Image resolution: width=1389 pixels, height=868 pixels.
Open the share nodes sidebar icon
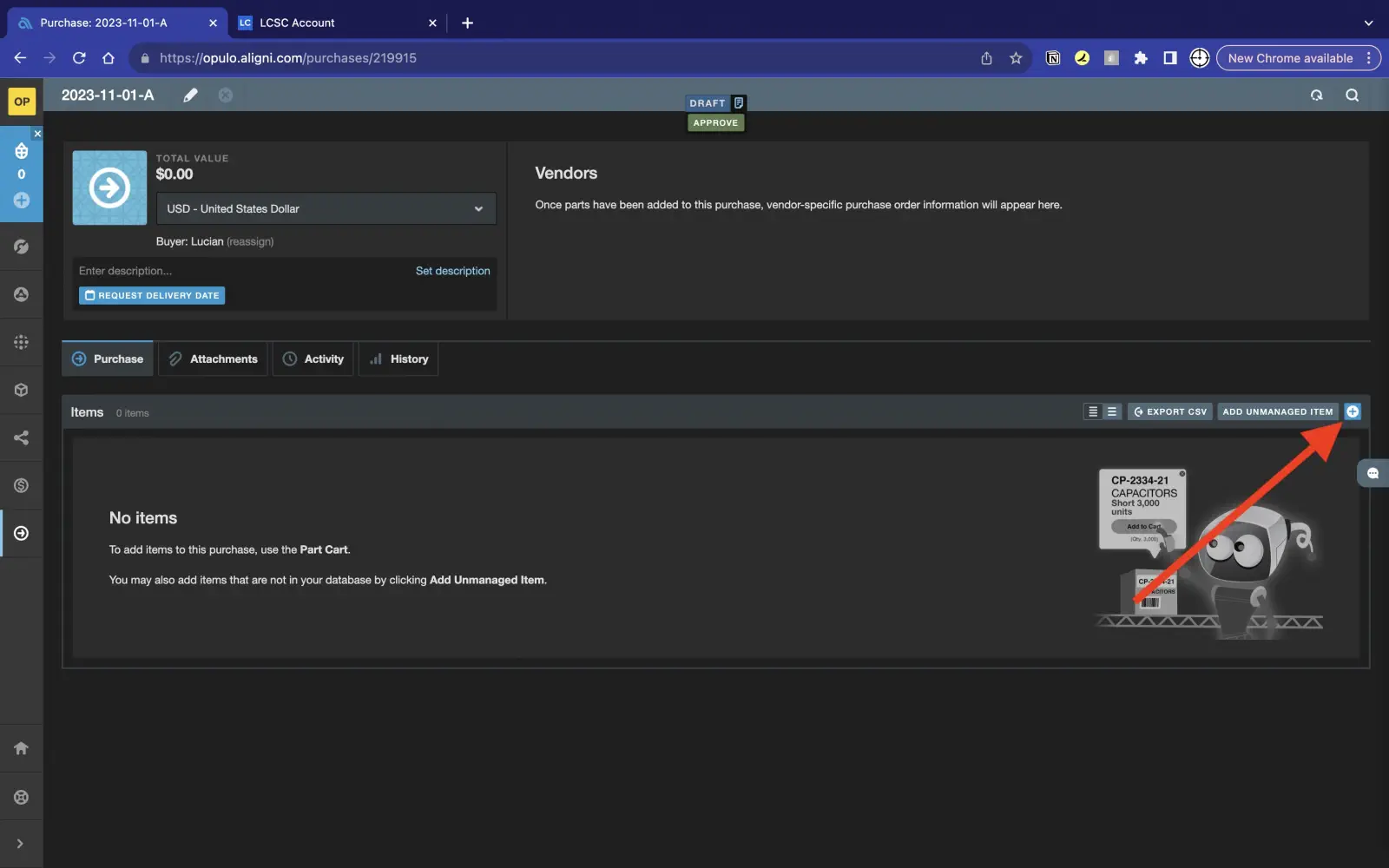[22, 437]
